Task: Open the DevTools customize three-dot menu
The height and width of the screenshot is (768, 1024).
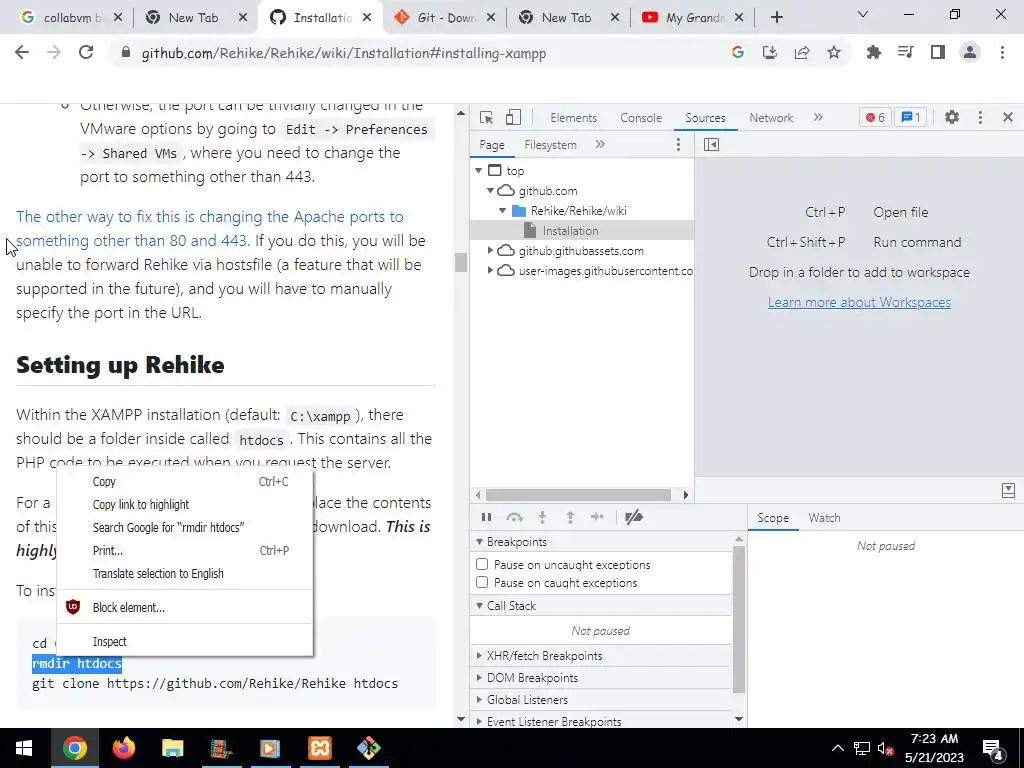Action: click(x=980, y=118)
